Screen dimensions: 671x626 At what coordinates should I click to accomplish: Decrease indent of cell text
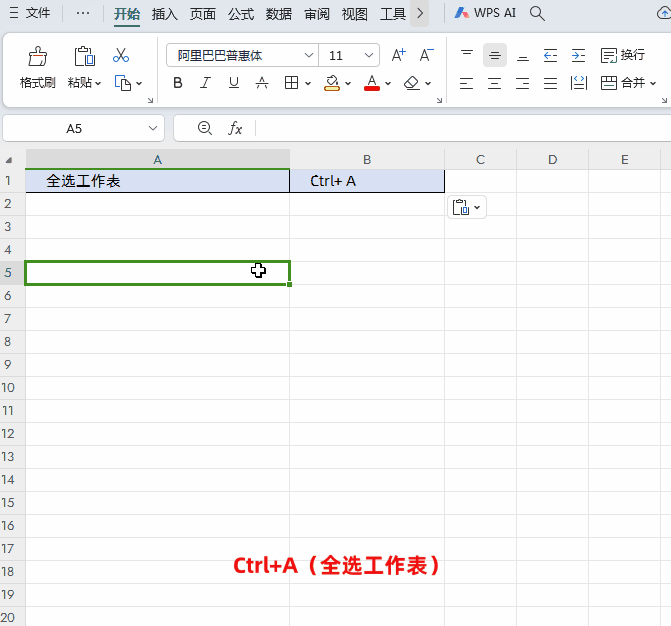coord(550,55)
